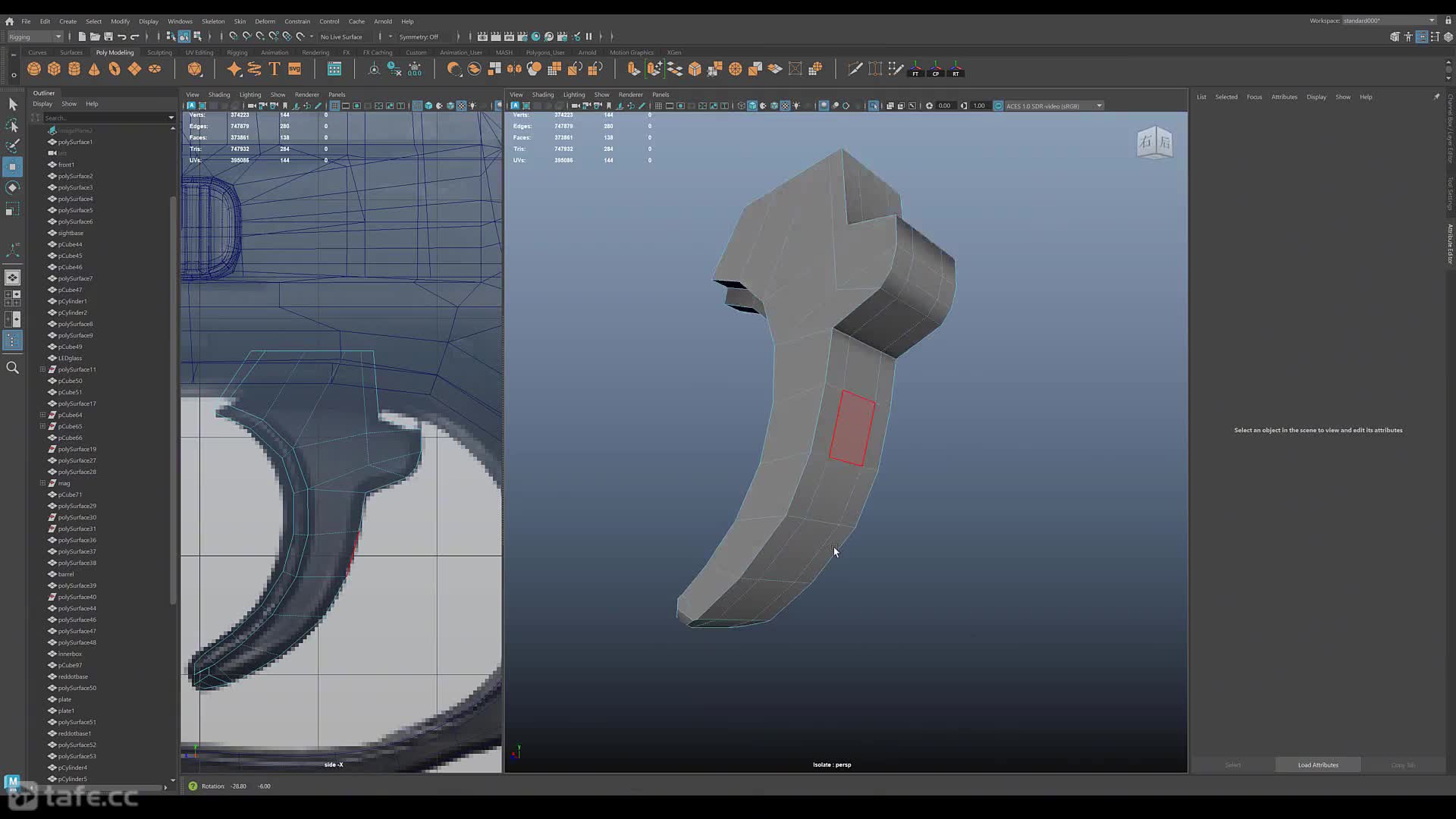Click the Focus menu in Attribute Editor
The image size is (1456, 819).
coord(1254,97)
